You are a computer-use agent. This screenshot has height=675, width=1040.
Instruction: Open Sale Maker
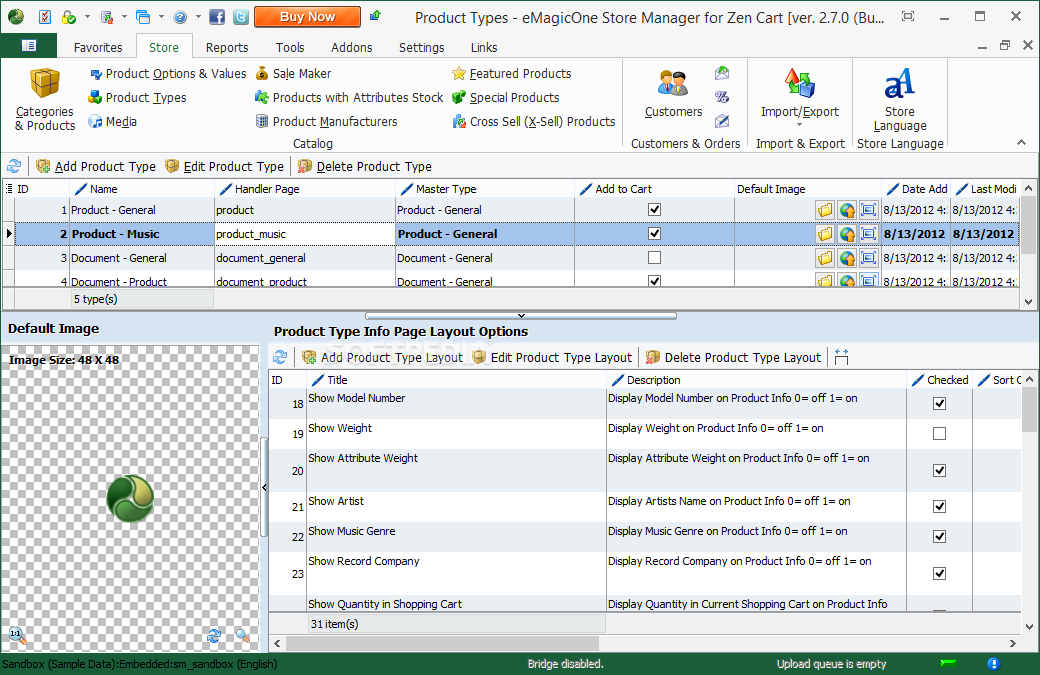point(293,74)
